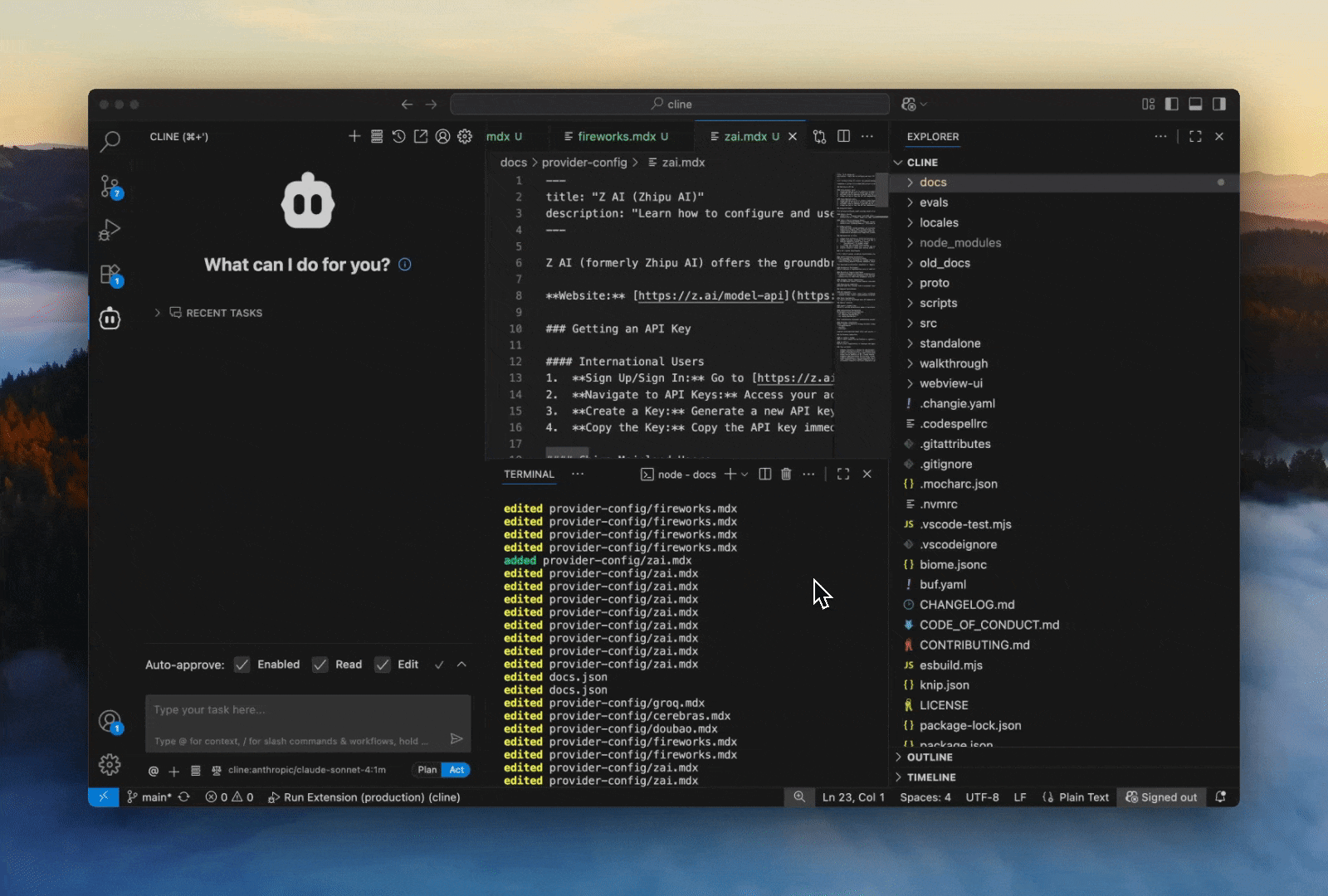Image resolution: width=1328 pixels, height=896 pixels.
Task: Add files with plus below task box
Action: click(x=174, y=771)
